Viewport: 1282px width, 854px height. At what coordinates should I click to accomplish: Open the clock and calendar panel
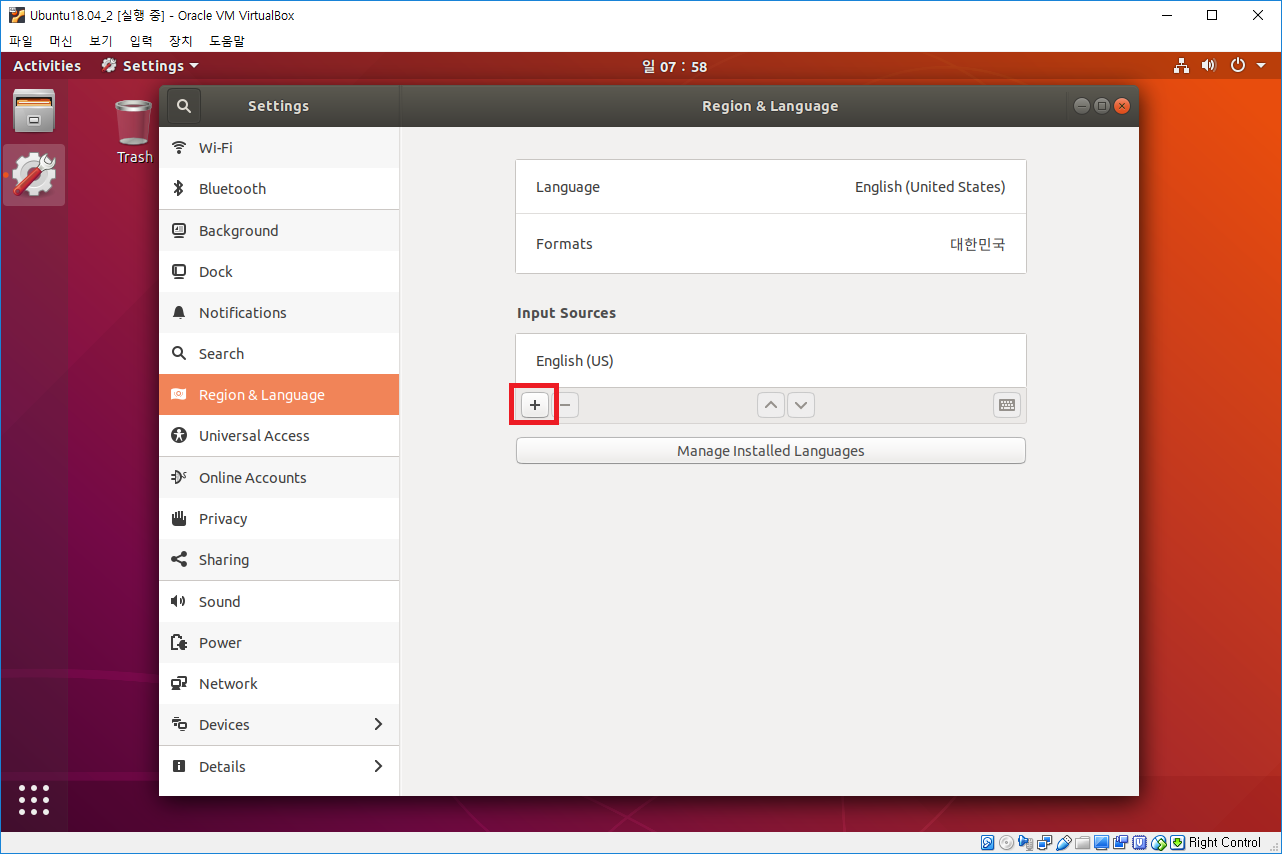pyautogui.click(x=674, y=67)
